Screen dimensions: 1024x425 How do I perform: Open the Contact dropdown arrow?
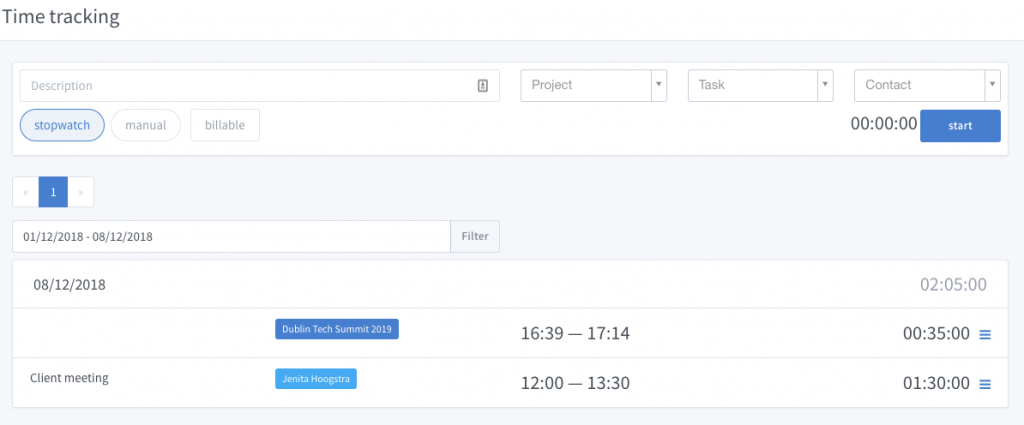(992, 86)
